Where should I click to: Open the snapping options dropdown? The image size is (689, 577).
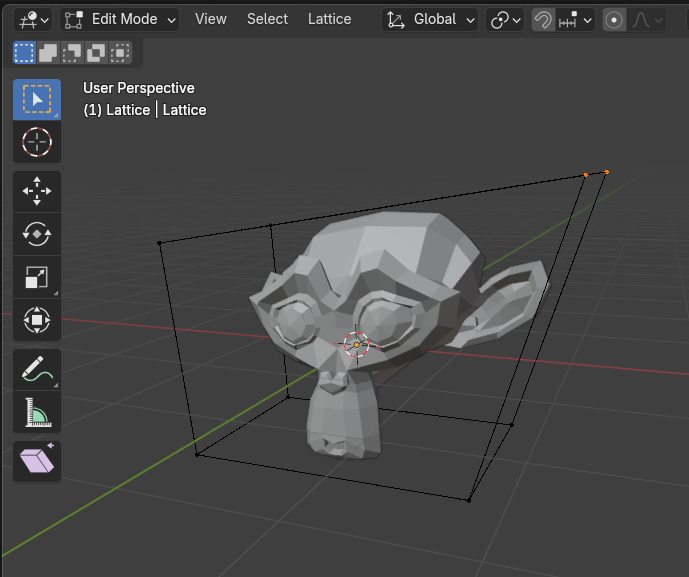point(575,20)
